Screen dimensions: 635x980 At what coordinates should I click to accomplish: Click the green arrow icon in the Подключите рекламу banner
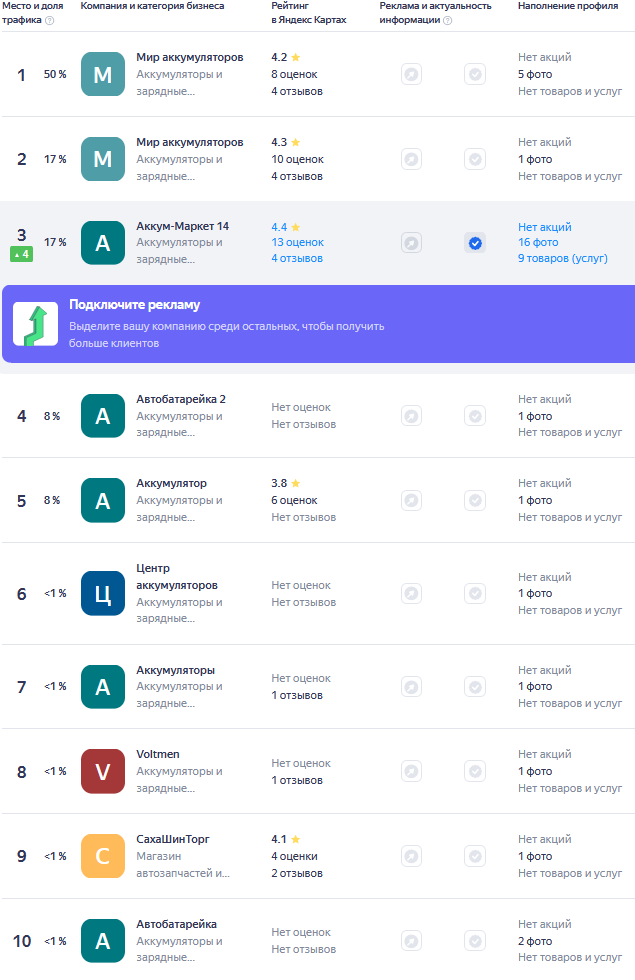pyautogui.click(x=36, y=324)
